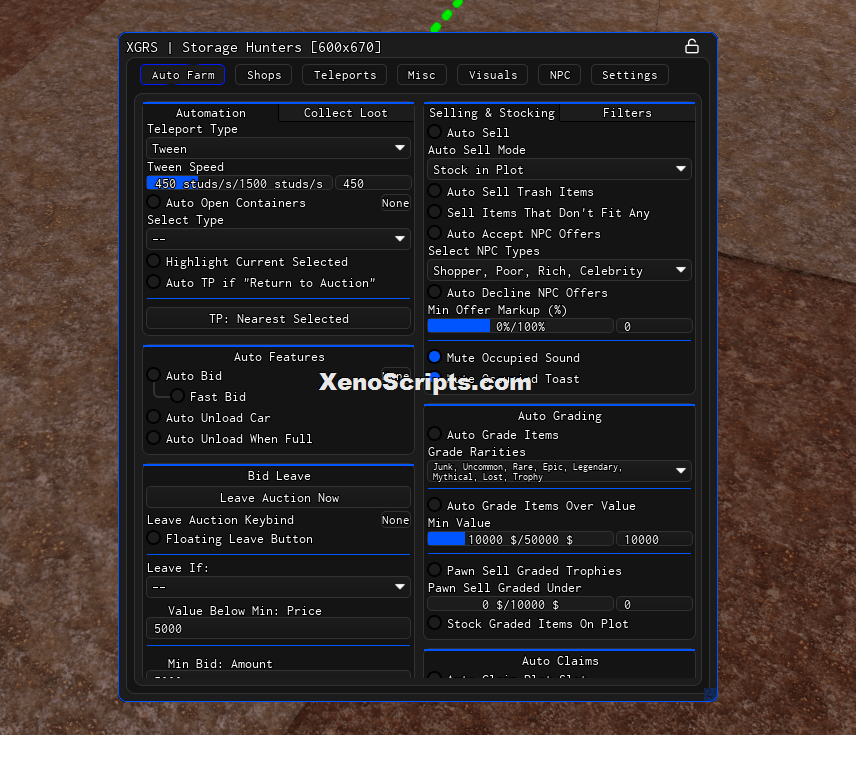This screenshot has height=765, width=856.
Task: Enable Auto TP if Return to Auction
Action: tap(153, 282)
